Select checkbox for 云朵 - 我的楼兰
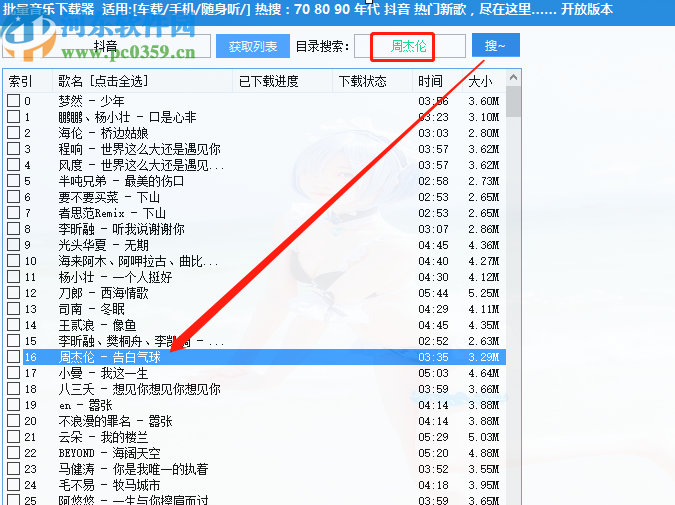675x505 pixels. point(13,437)
